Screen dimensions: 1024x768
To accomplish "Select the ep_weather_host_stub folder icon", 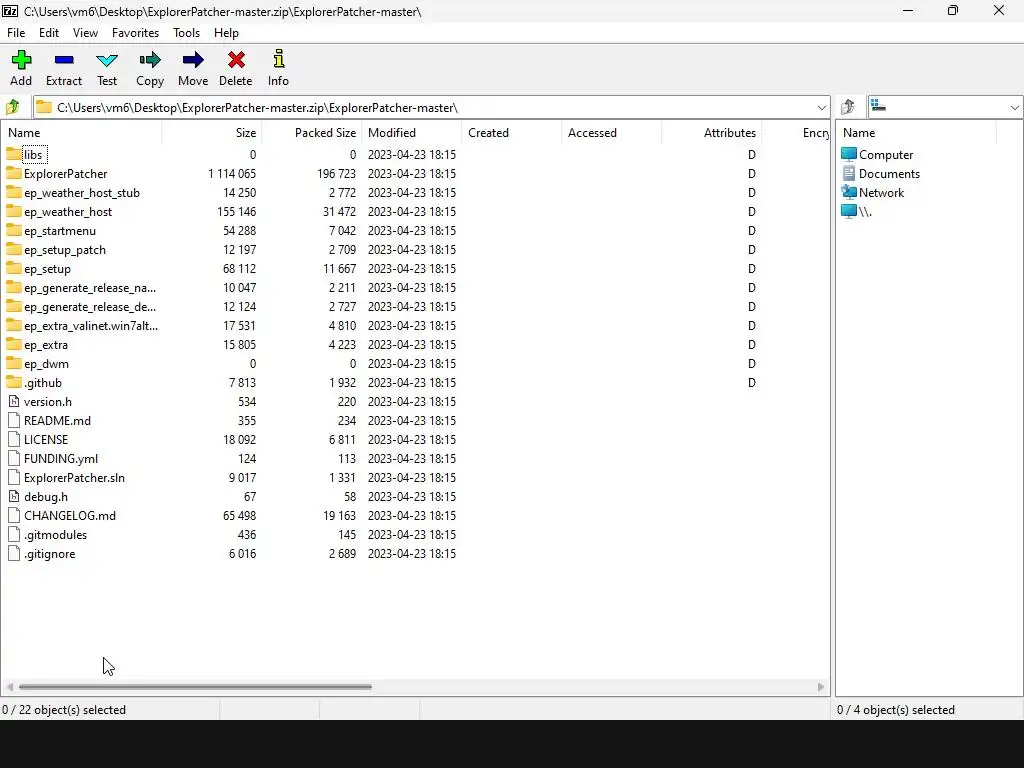I will tap(14, 192).
